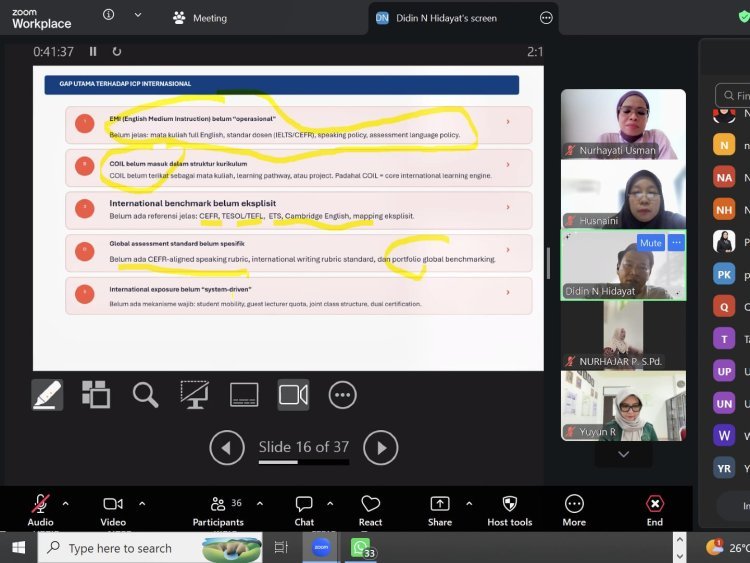Select Nurhayati Usman video thumbnail
The height and width of the screenshot is (563, 750).
pyautogui.click(x=623, y=124)
